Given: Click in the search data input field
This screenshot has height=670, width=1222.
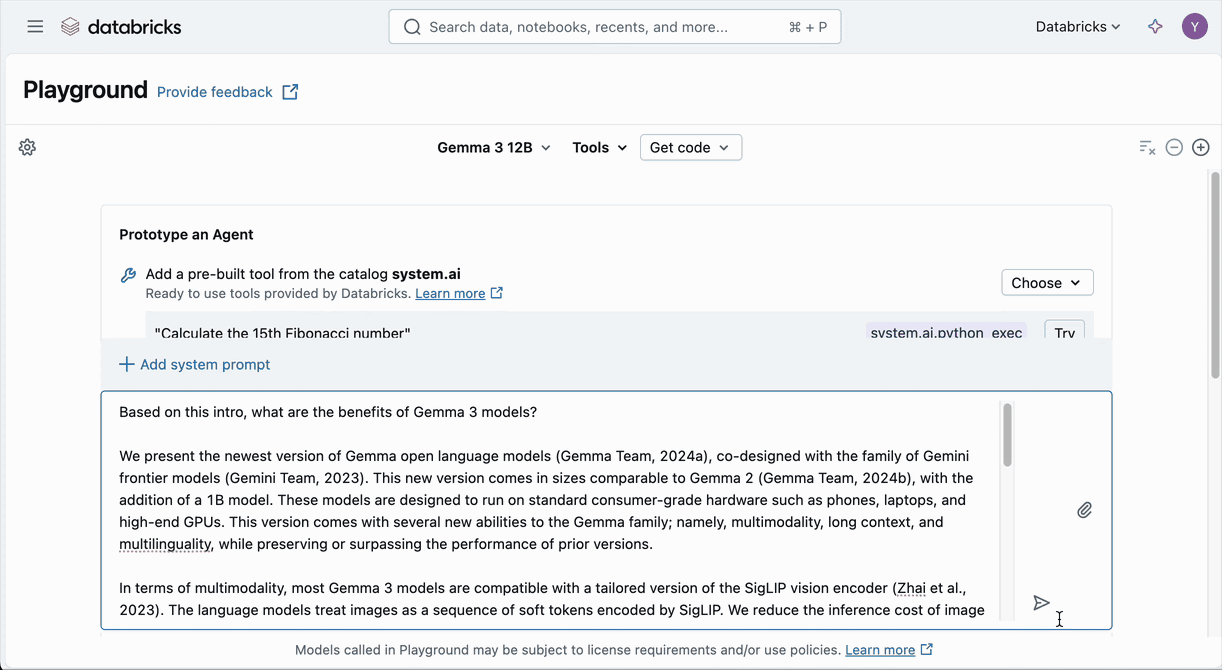Looking at the screenshot, I should pyautogui.click(x=600, y=27).
